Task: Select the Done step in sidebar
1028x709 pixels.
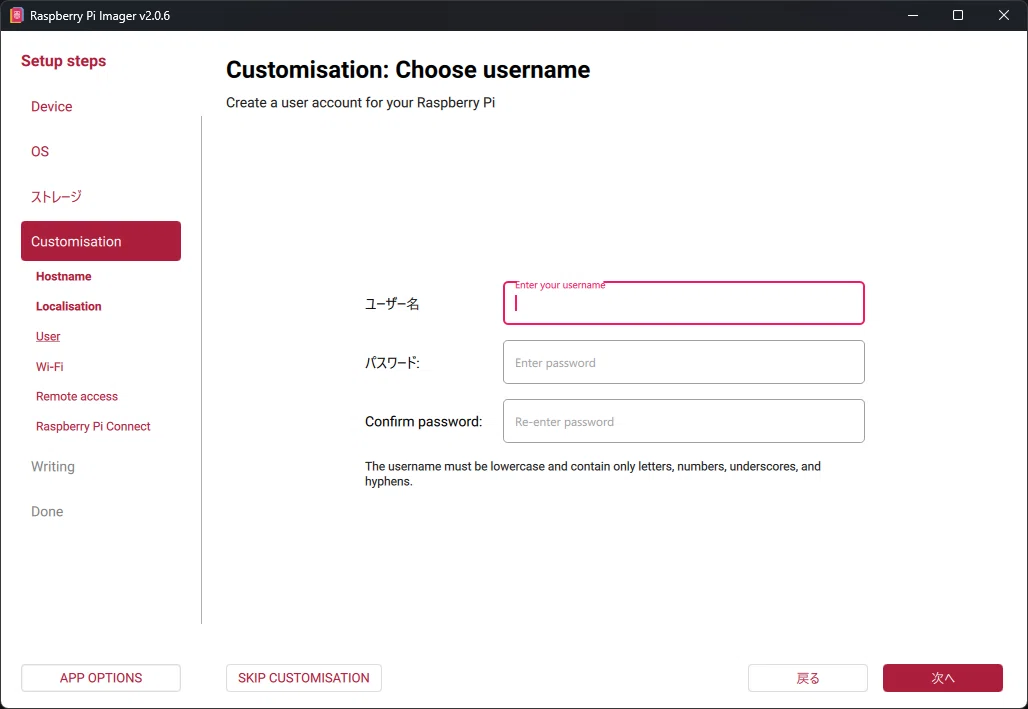Action: [x=47, y=512]
